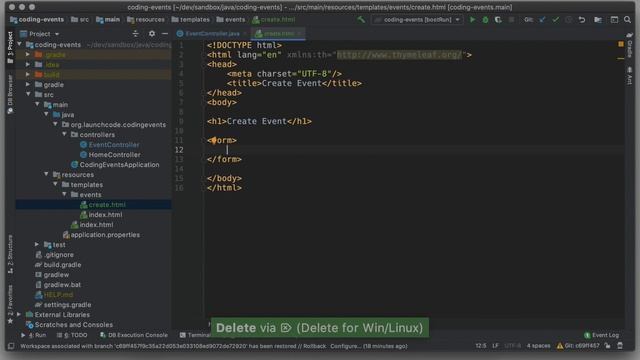Click the Git update project arrow icon
Screen dimensions: 640x360
pos(542,20)
